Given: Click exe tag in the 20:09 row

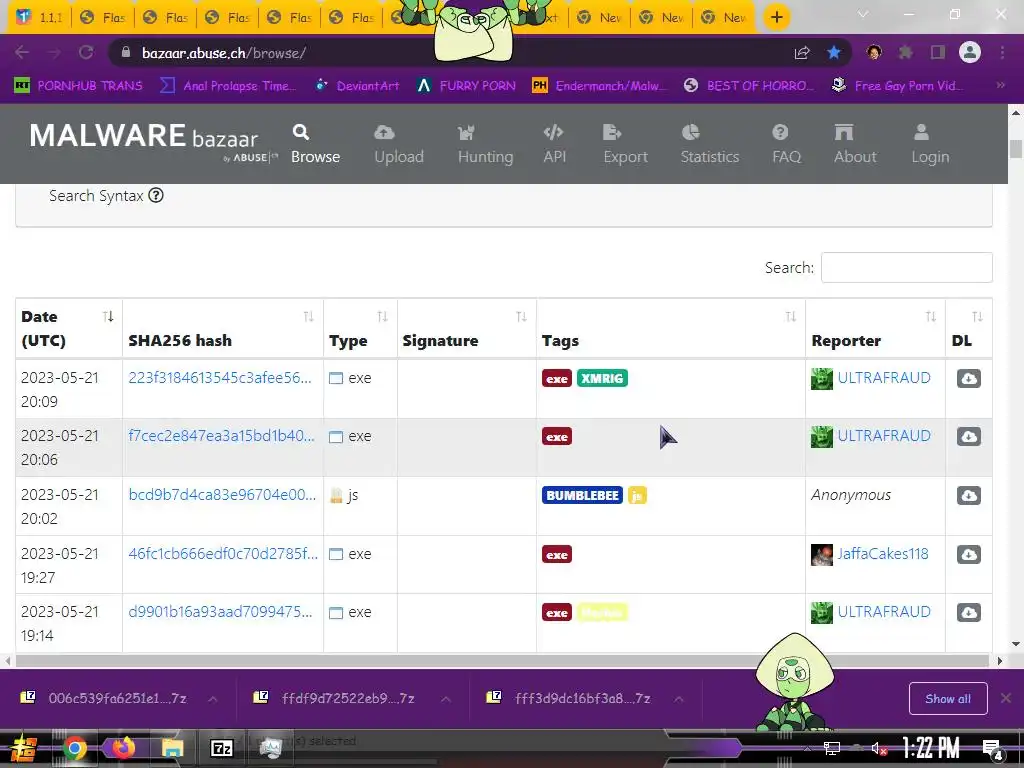Looking at the screenshot, I should pyautogui.click(x=556, y=378).
